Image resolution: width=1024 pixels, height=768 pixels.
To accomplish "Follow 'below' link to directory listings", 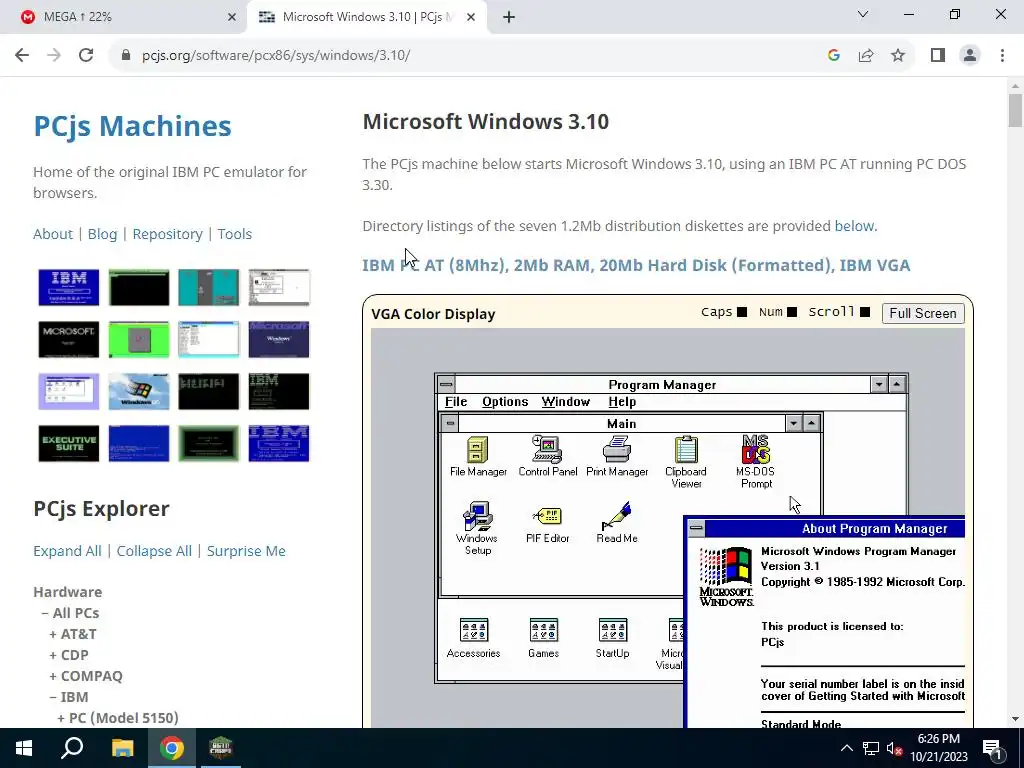I will (854, 226).
